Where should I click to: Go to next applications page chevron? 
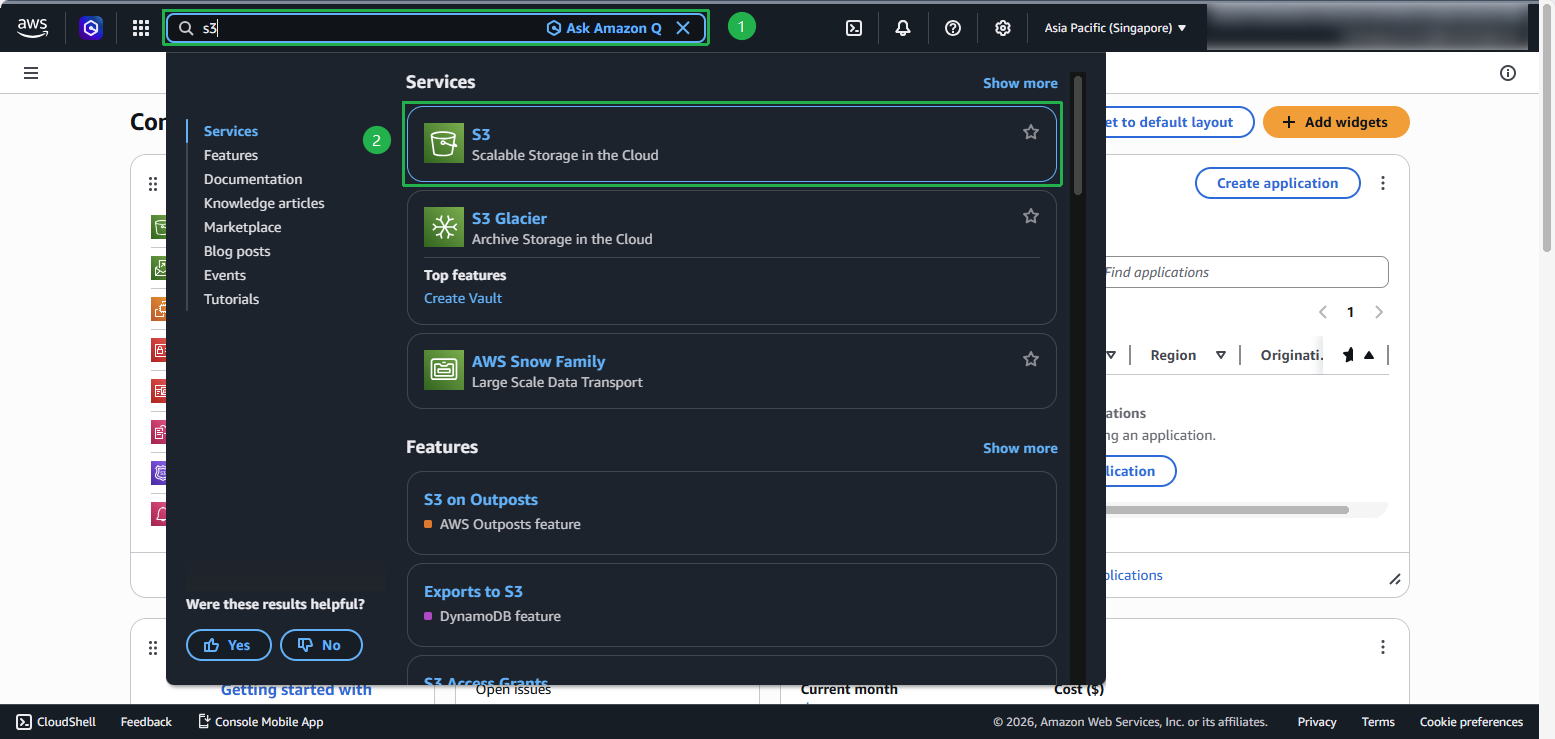[x=1379, y=312]
